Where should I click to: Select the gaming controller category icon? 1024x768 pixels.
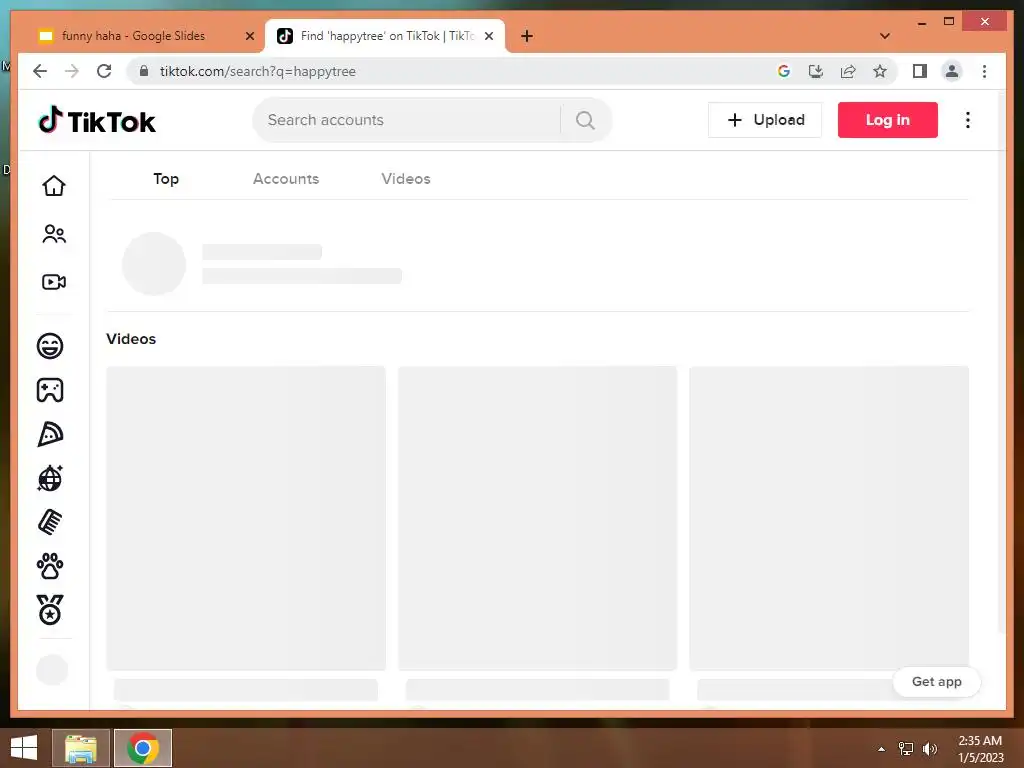(x=50, y=390)
